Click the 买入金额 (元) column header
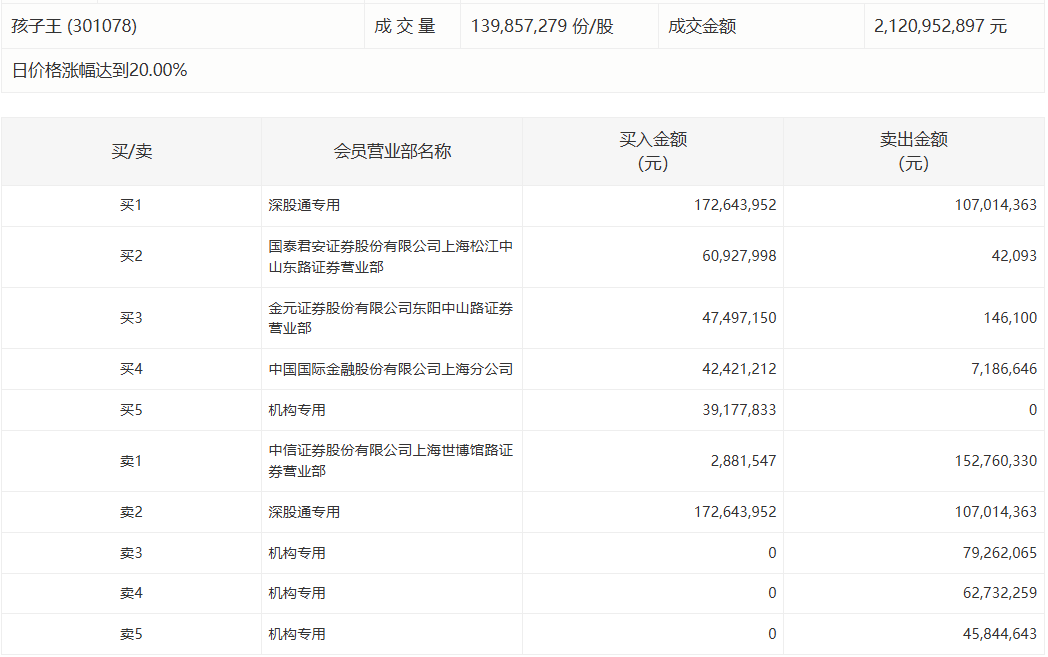 pos(653,152)
